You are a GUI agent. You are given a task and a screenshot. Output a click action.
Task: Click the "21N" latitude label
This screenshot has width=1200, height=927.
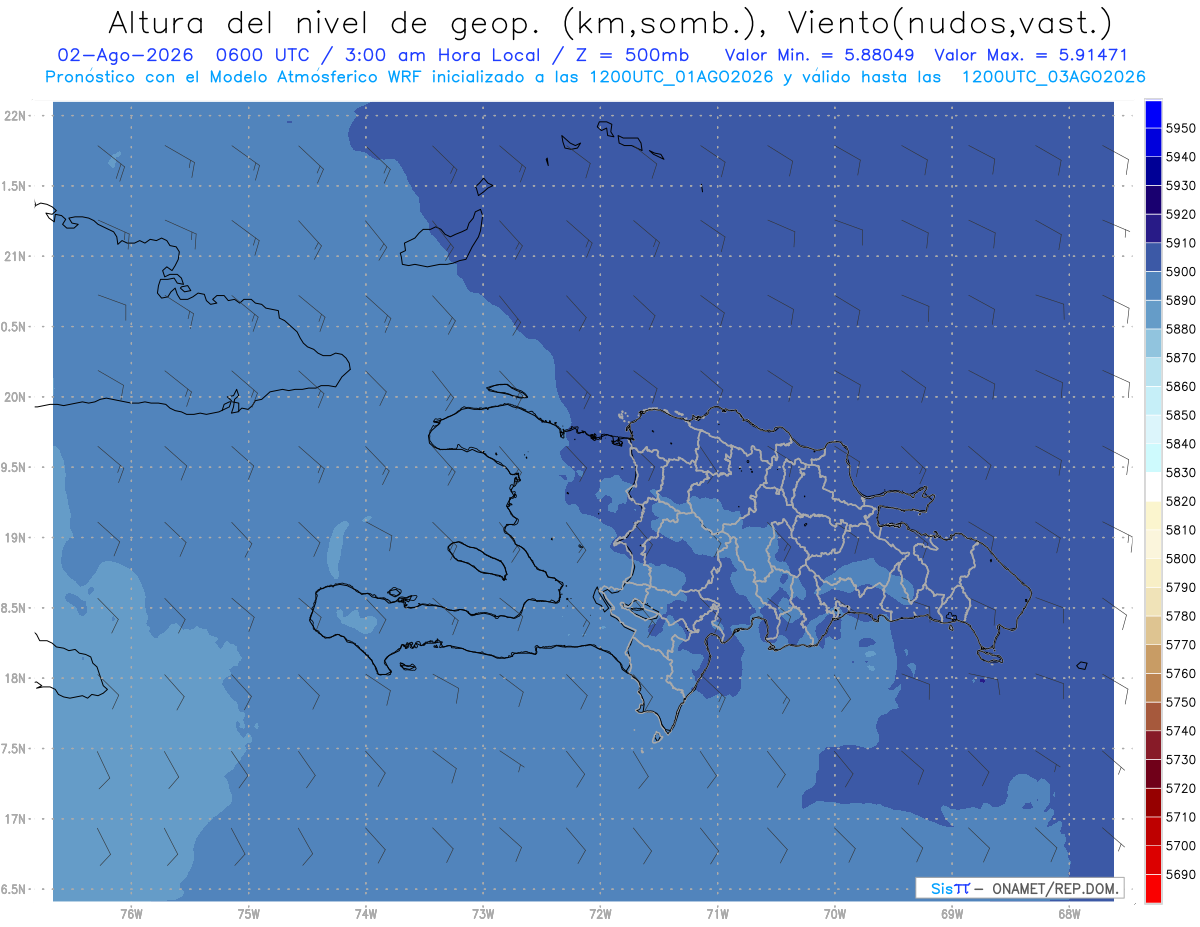[x=16, y=256]
